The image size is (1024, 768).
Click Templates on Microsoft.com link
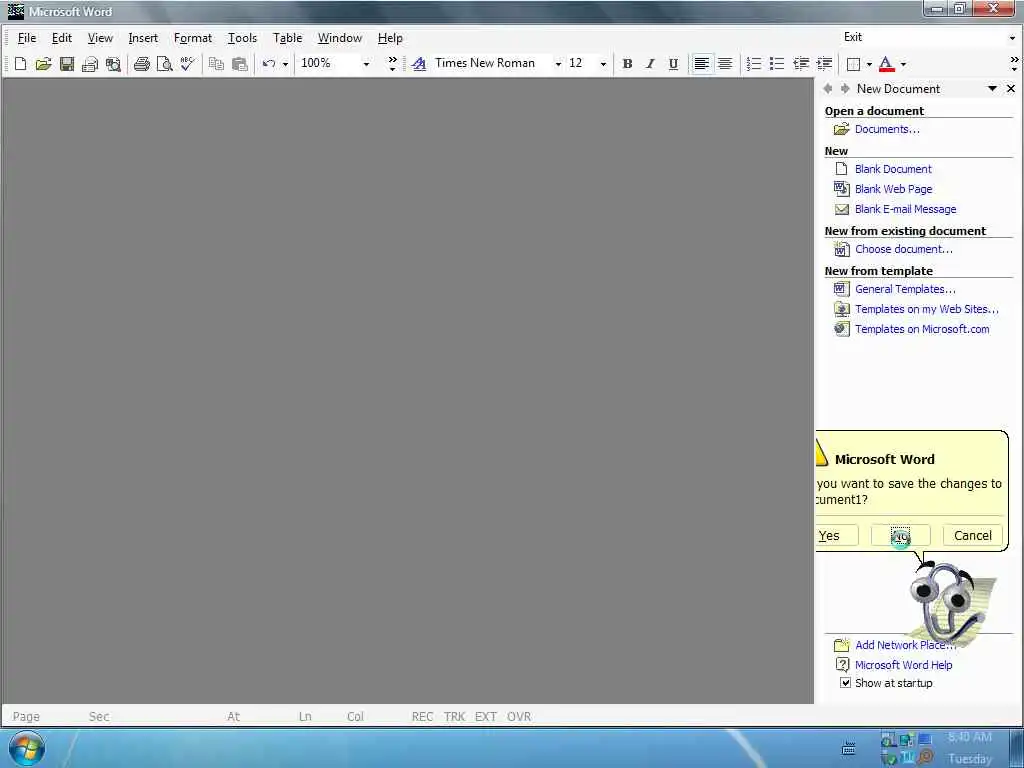coord(922,329)
